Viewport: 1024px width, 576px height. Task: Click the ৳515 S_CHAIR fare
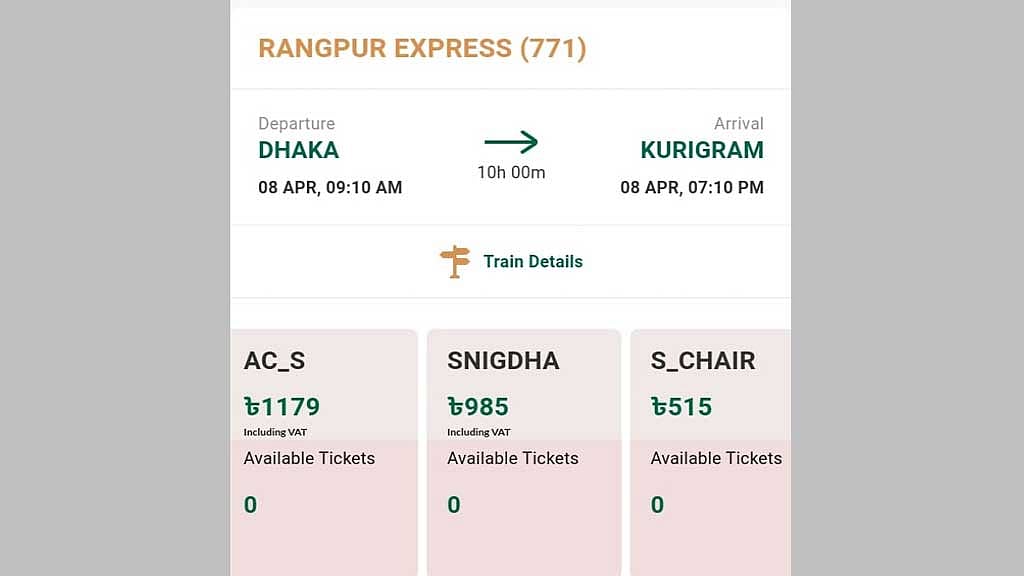[681, 407]
